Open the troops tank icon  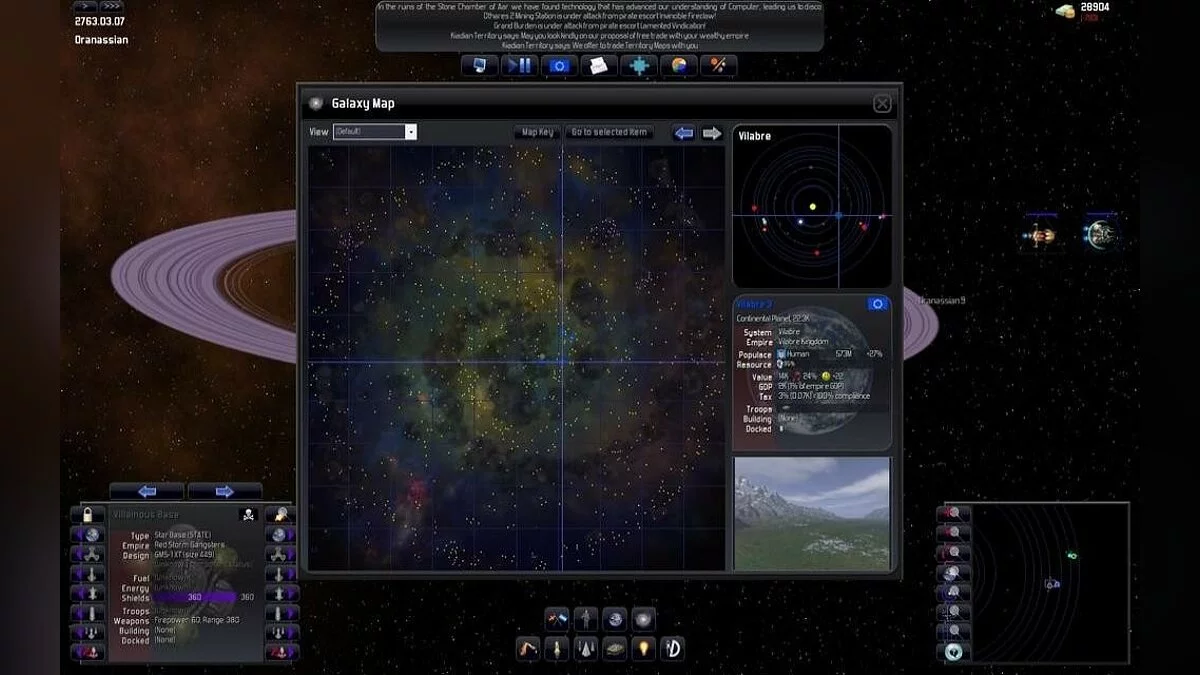pos(615,648)
